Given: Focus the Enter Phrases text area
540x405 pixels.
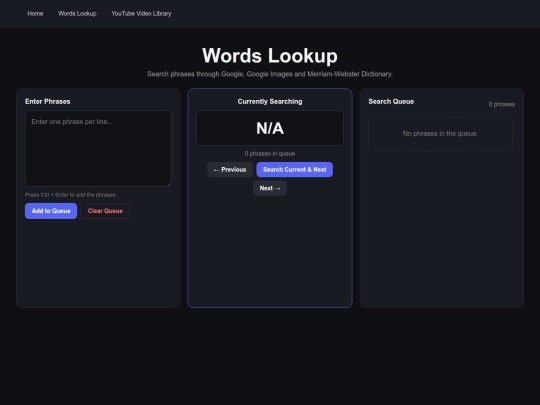Looking at the screenshot, I should point(98,148).
